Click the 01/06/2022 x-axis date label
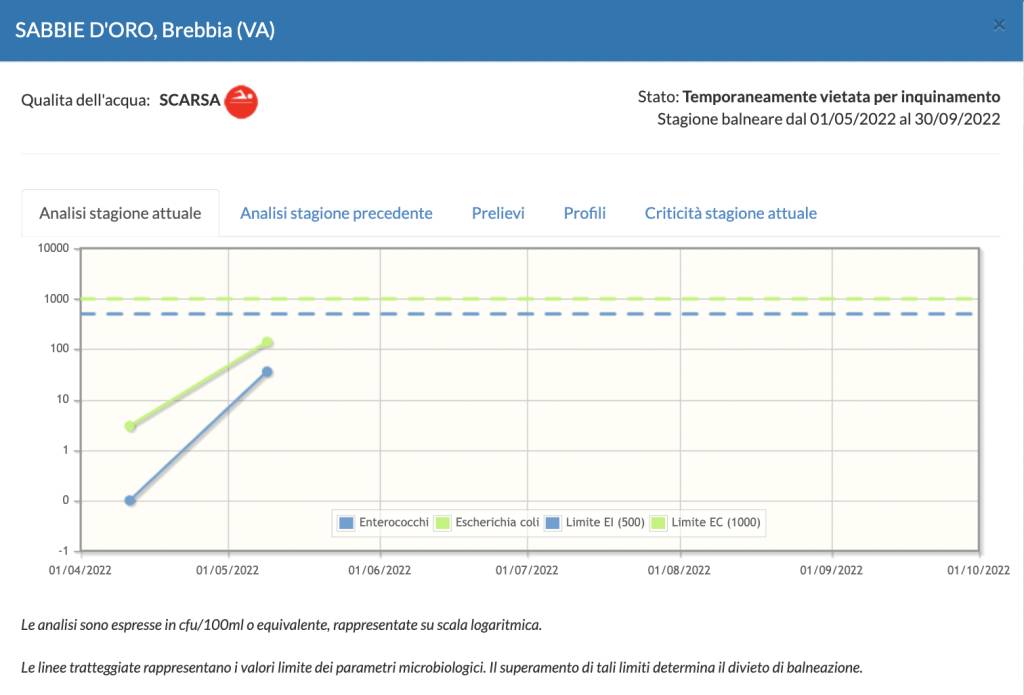Image resolution: width=1024 pixels, height=695 pixels. (379, 570)
